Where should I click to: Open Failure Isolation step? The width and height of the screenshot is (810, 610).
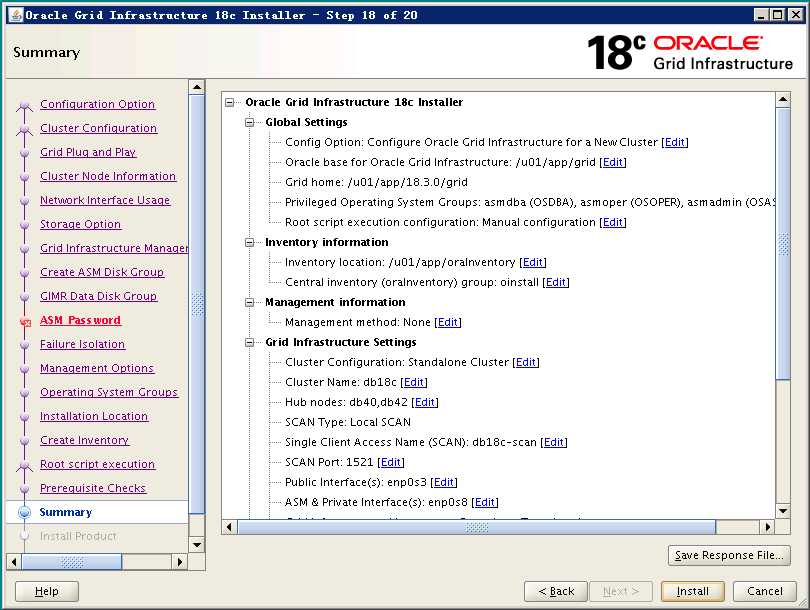[x=83, y=345]
